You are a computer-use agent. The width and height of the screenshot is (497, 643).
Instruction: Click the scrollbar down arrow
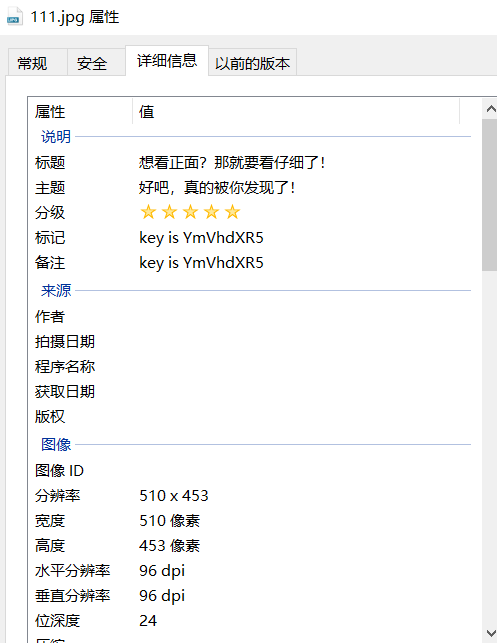click(x=490, y=633)
